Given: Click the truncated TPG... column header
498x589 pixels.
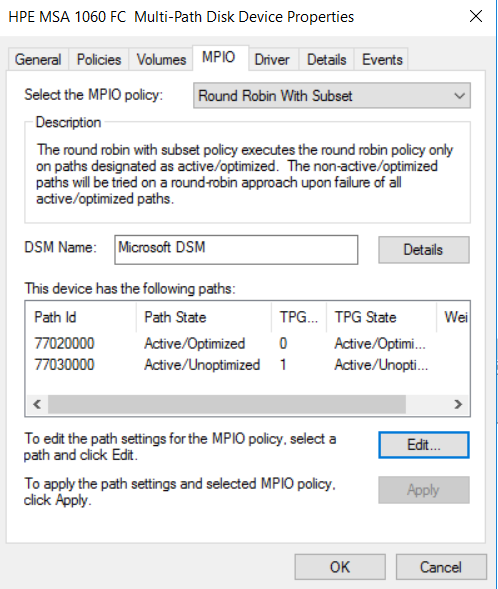Looking at the screenshot, I should point(299,317).
